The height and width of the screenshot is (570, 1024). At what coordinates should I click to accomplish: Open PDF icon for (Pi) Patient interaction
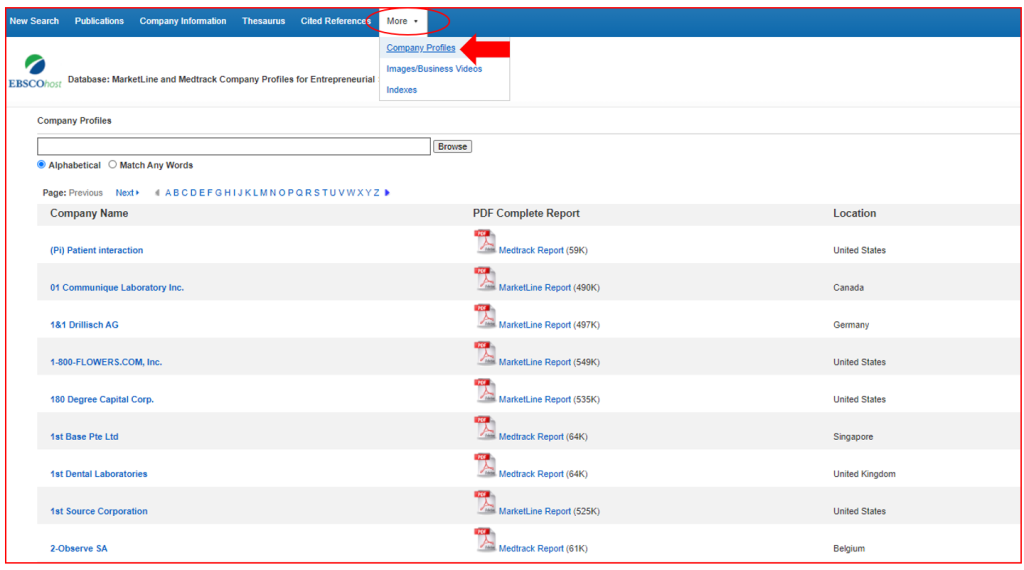pos(485,242)
